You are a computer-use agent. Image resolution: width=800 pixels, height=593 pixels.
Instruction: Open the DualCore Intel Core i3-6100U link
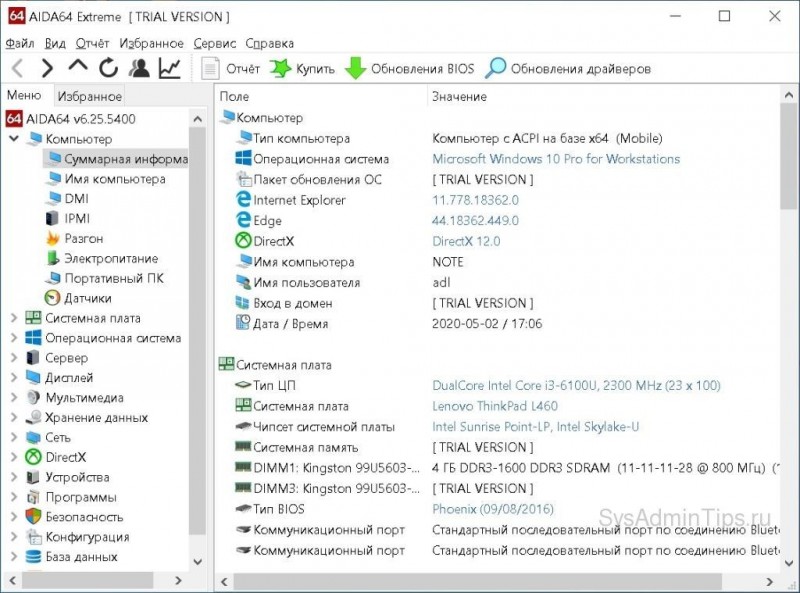click(577, 385)
